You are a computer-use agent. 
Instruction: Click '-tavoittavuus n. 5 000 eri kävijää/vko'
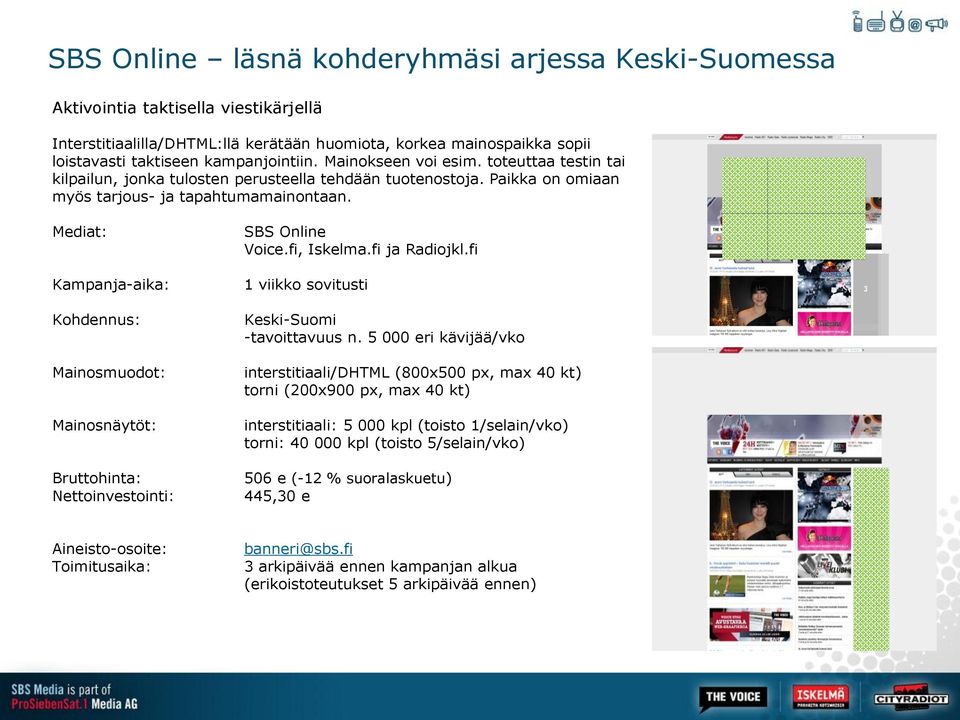(384, 337)
